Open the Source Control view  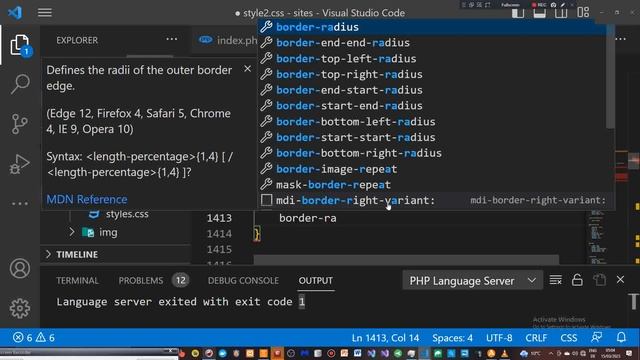coord(20,124)
